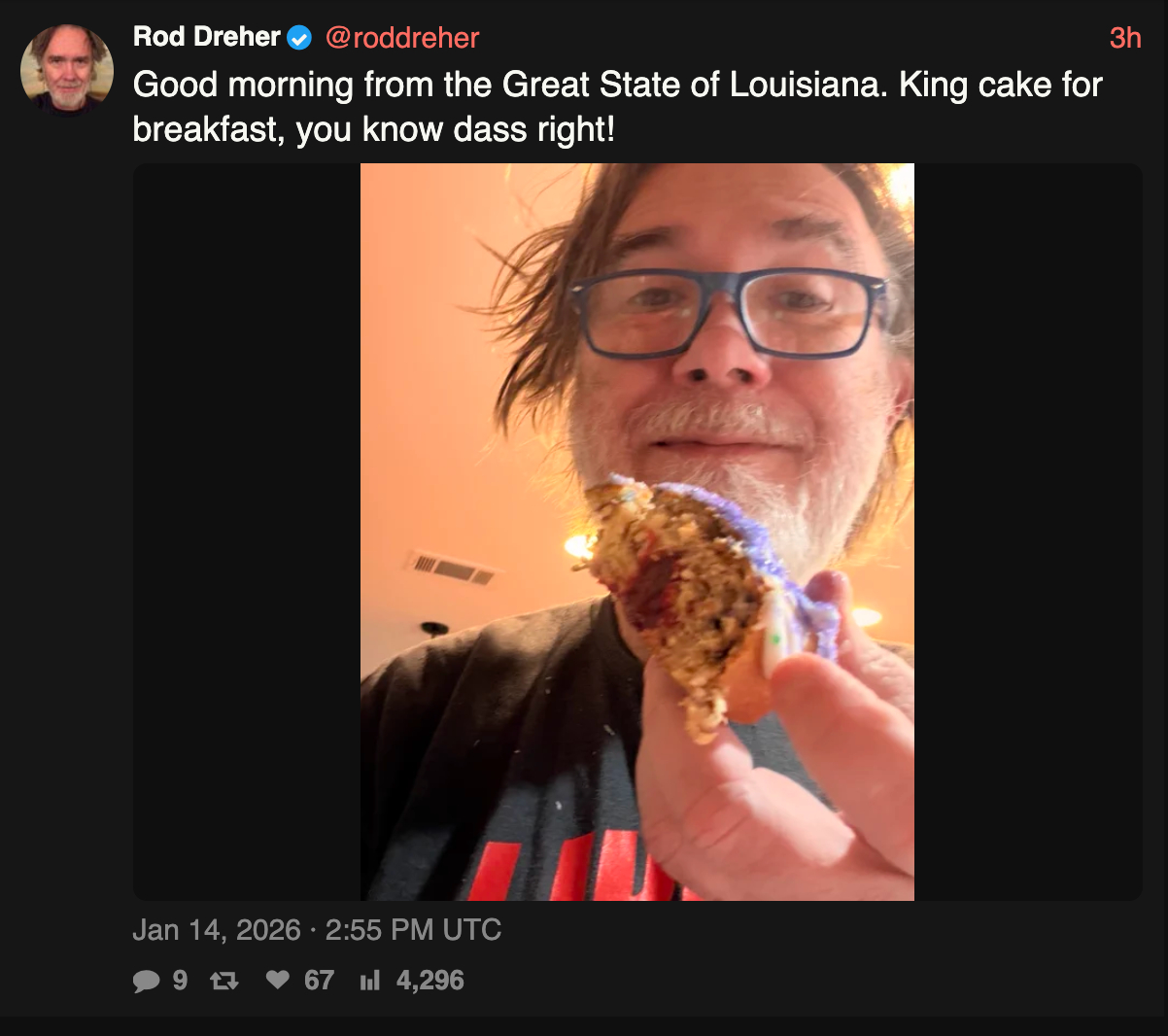
Task: Click the @roddreher handle link
Action: [x=401, y=38]
